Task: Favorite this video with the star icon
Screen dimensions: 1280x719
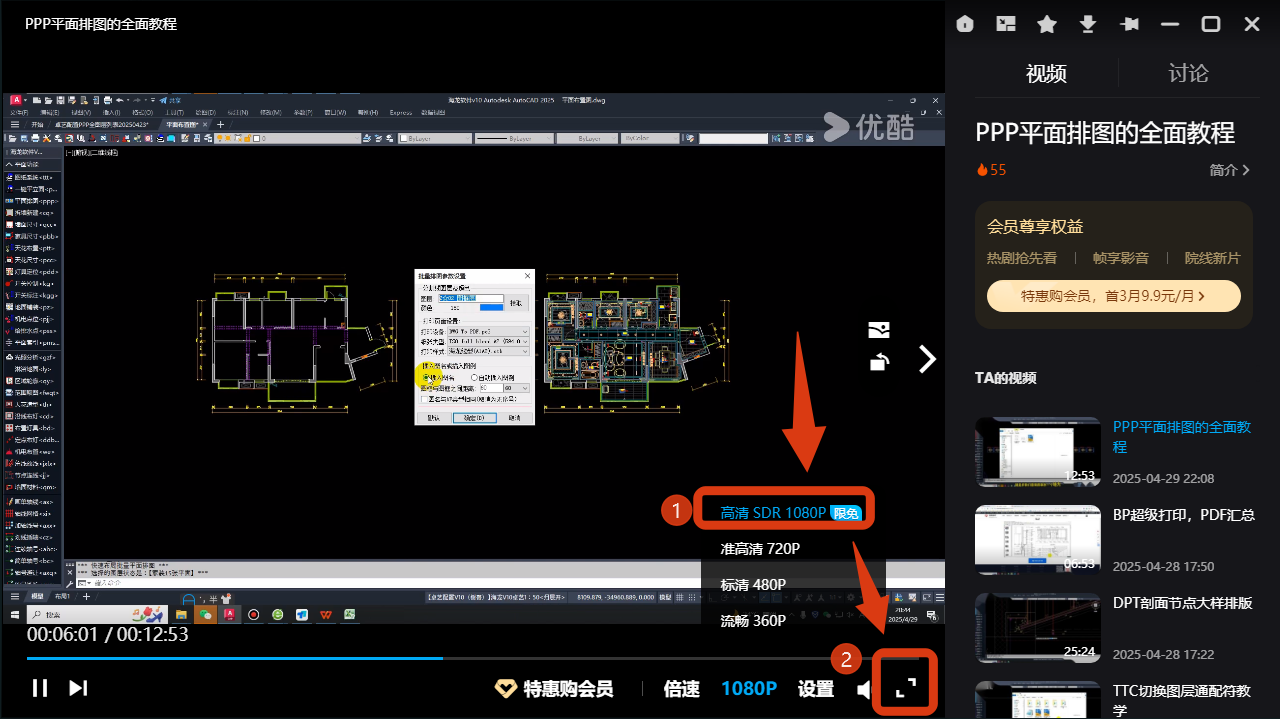Action: (x=1047, y=24)
